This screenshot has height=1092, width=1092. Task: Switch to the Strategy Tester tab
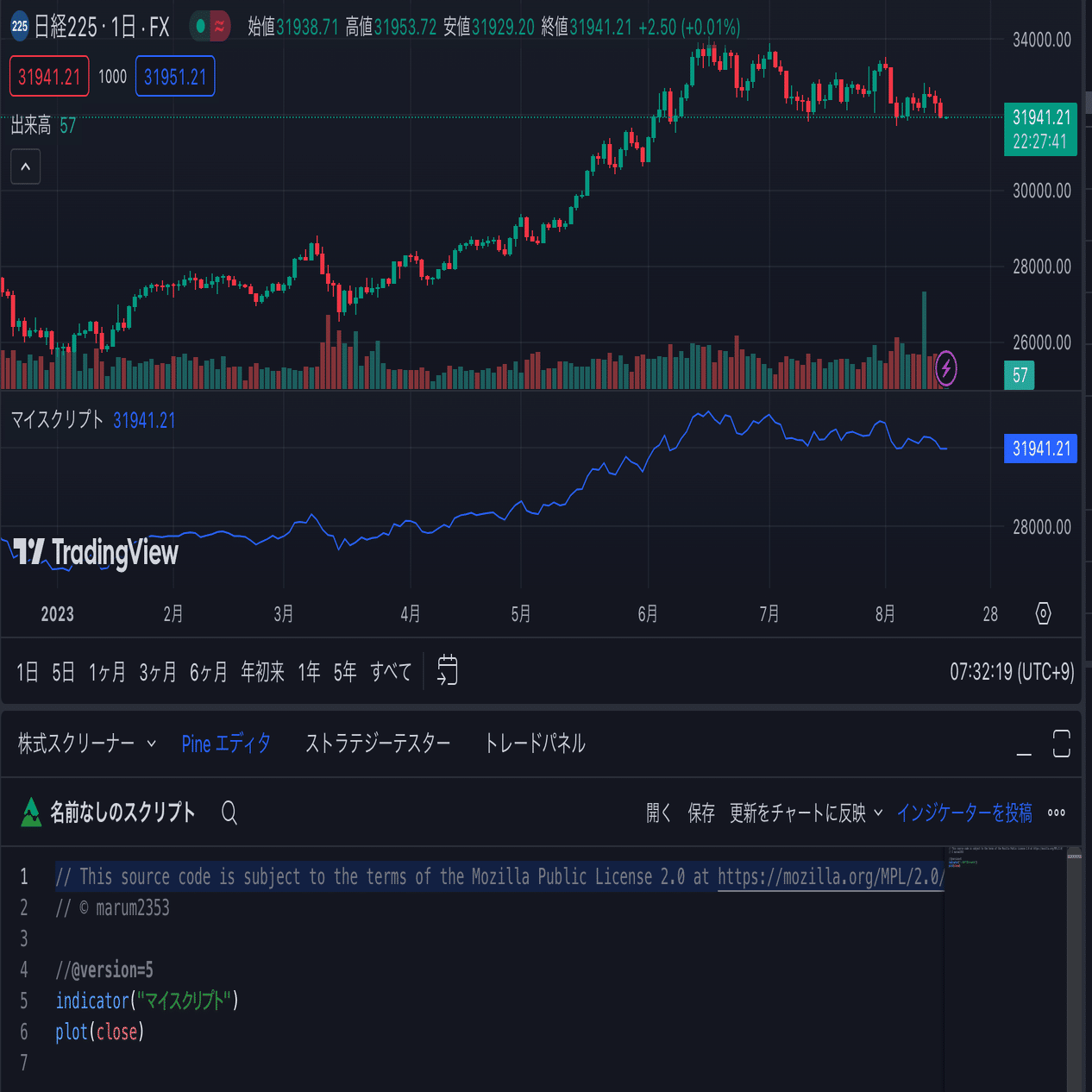click(x=378, y=744)
